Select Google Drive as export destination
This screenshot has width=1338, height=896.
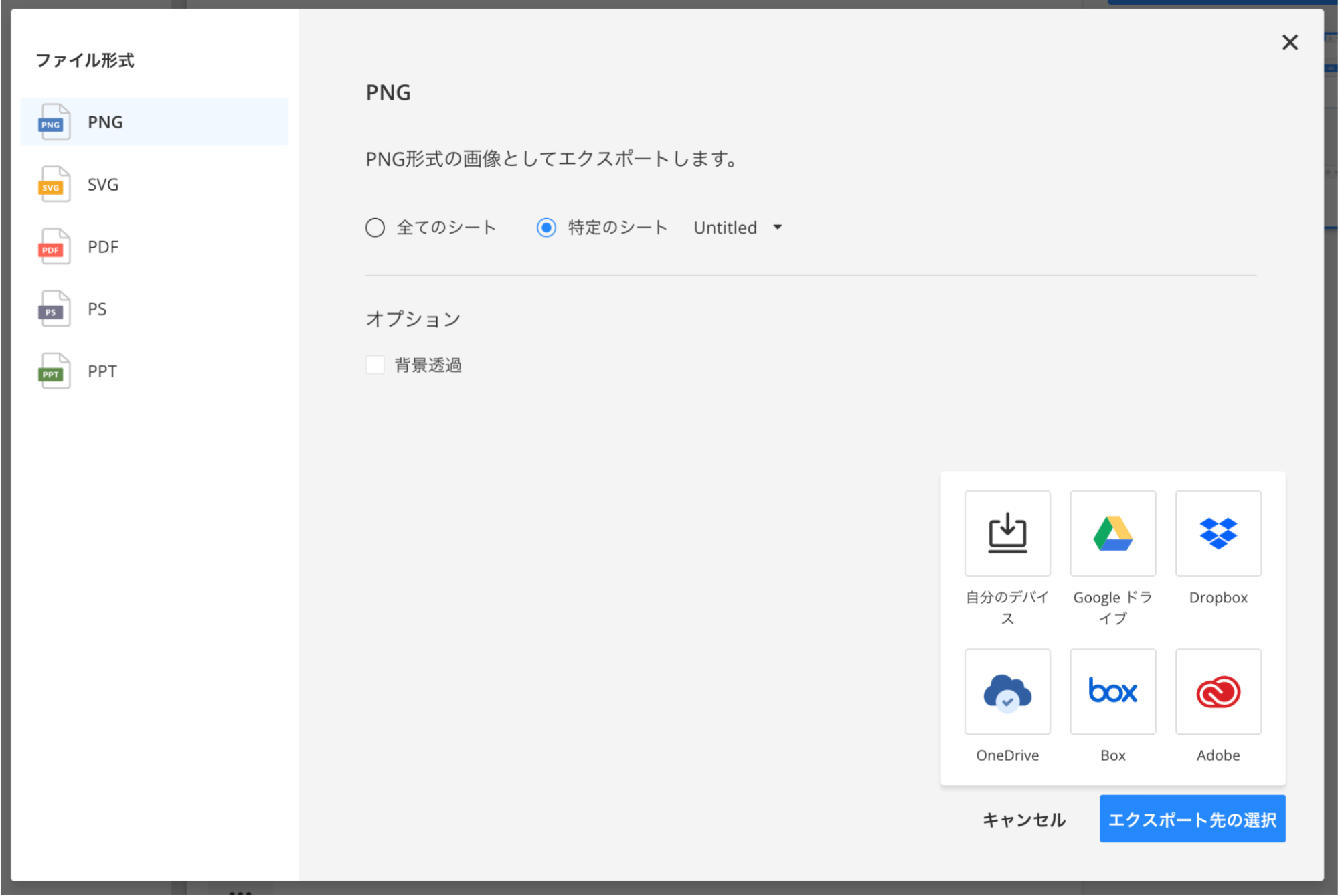(1112, 533)
